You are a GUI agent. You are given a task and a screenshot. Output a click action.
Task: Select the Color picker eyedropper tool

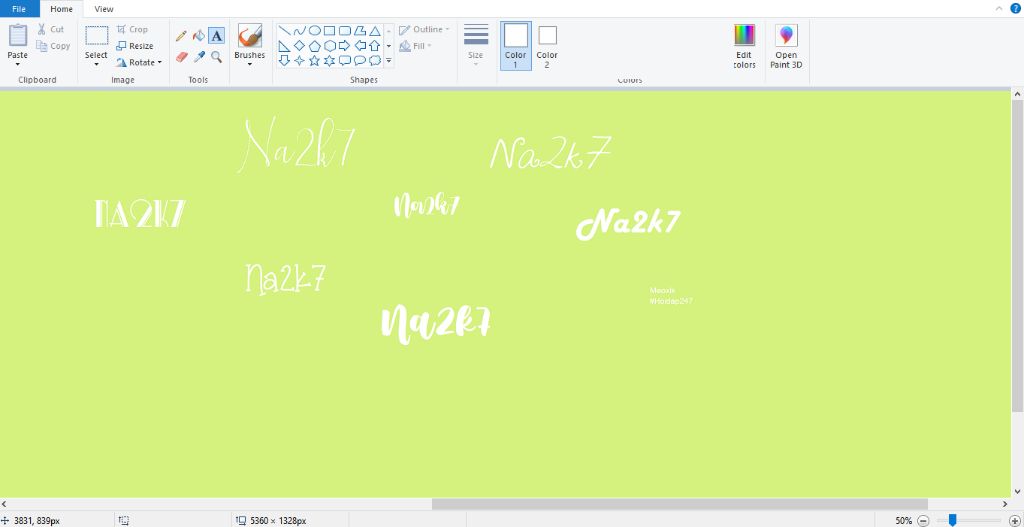pos(199,57)
